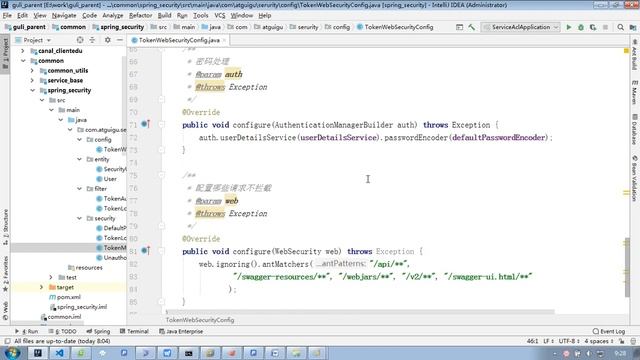Hide the Project tool window
Screen dimensions: 640x360
click(120, 40)
